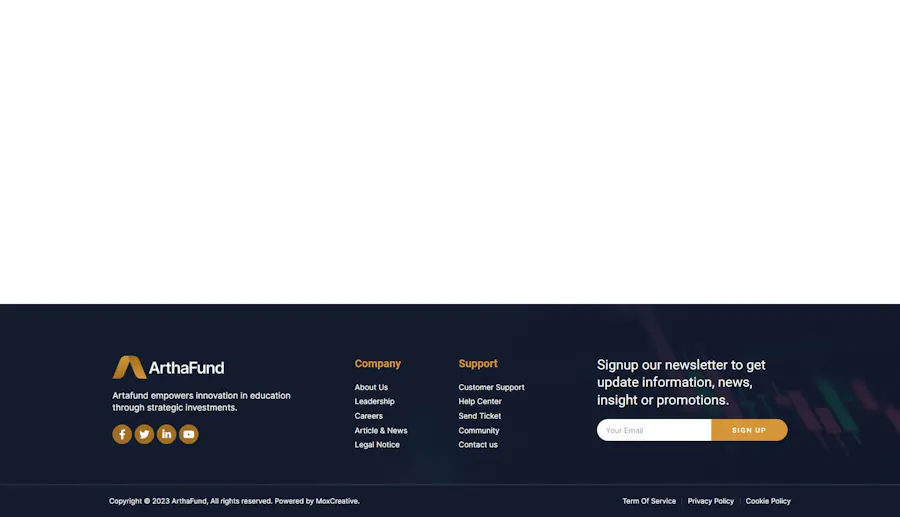Open the LinkedIn social icon

click(x=166, y=434)
